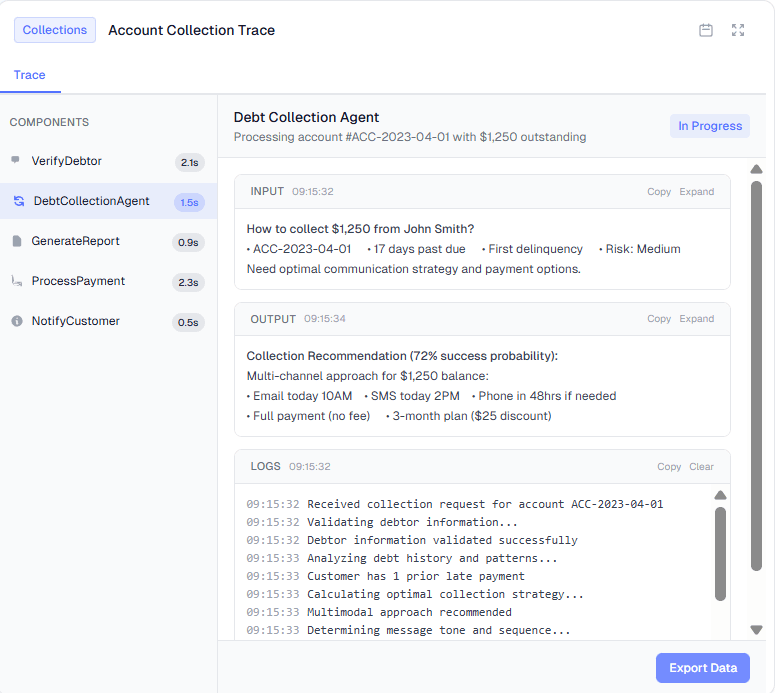775x693 pixels.
Task: Open the calendar icon in header
Action: coord(706,30)
